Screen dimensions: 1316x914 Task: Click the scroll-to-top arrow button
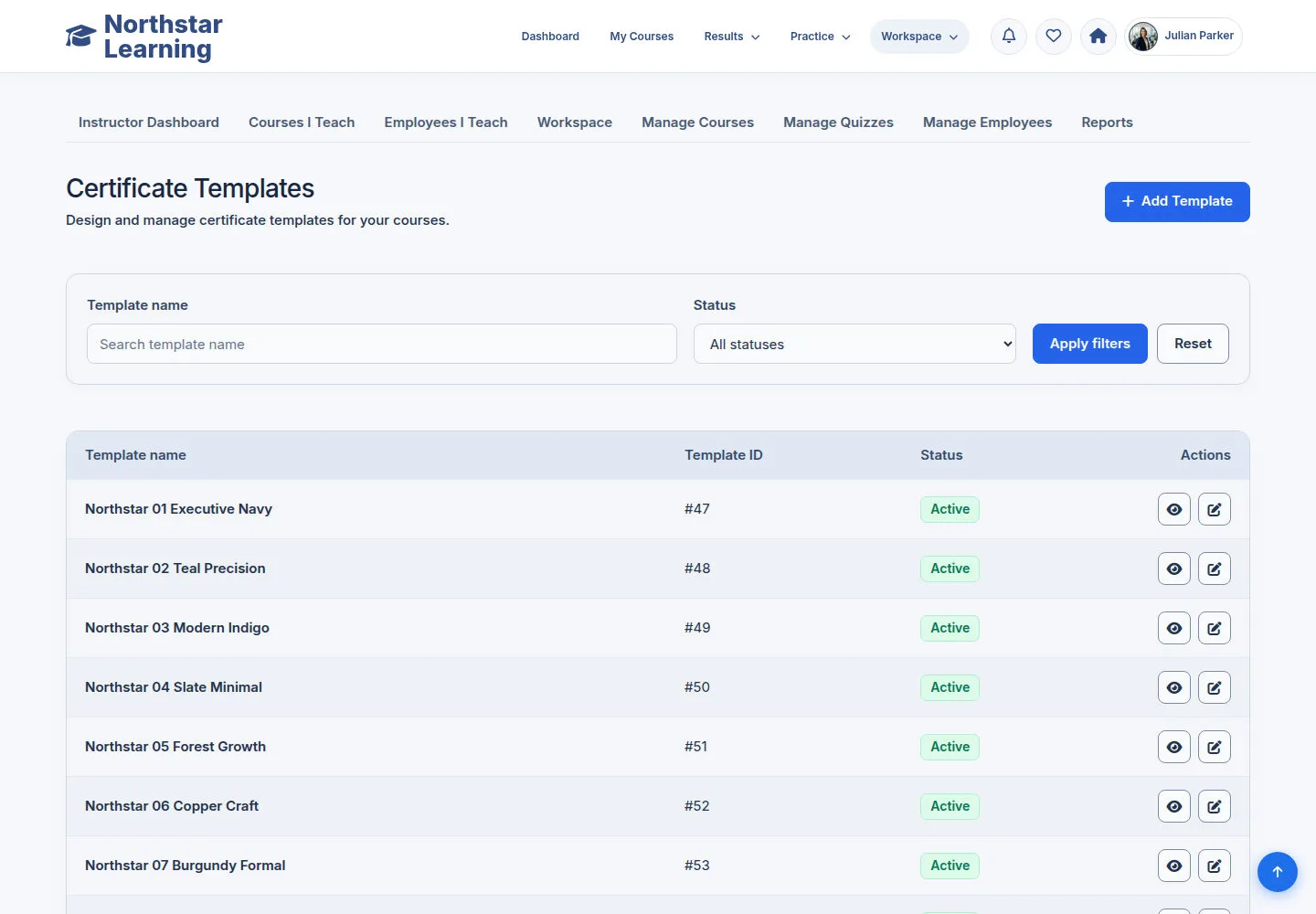(1278, 872)
